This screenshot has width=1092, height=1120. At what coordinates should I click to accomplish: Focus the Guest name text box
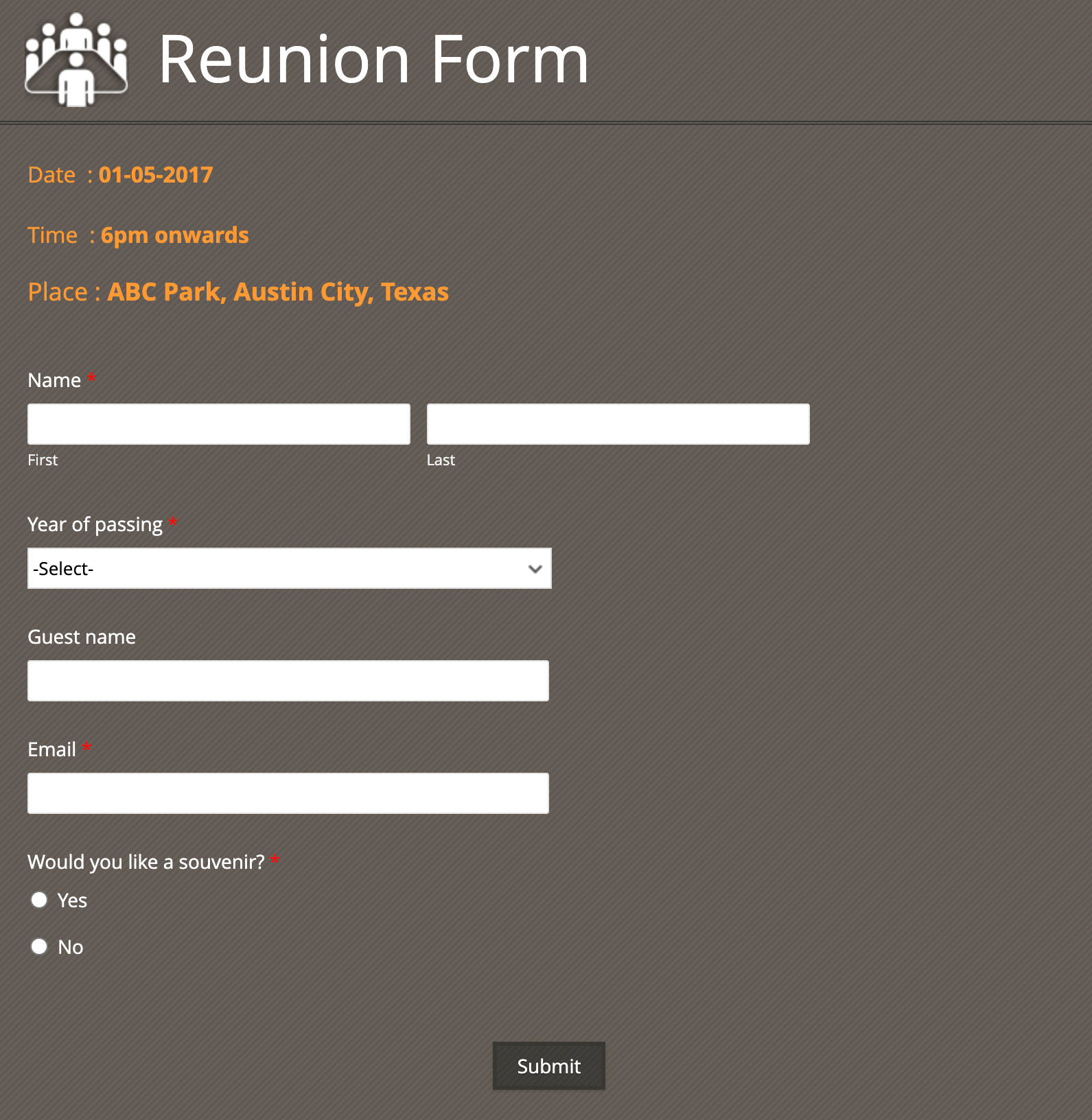pos(288,681)
